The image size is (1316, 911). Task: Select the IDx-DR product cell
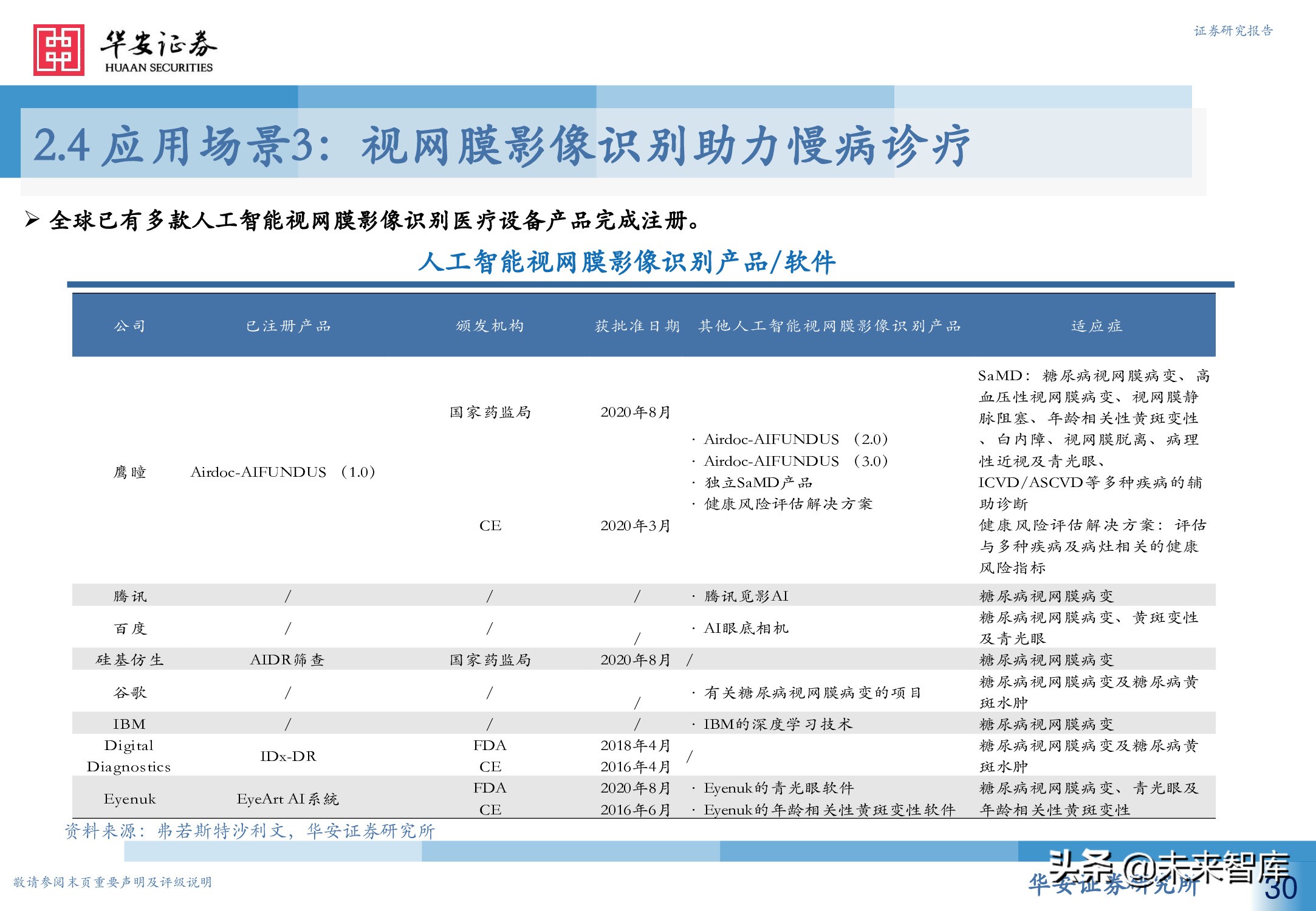coord(288,756)
